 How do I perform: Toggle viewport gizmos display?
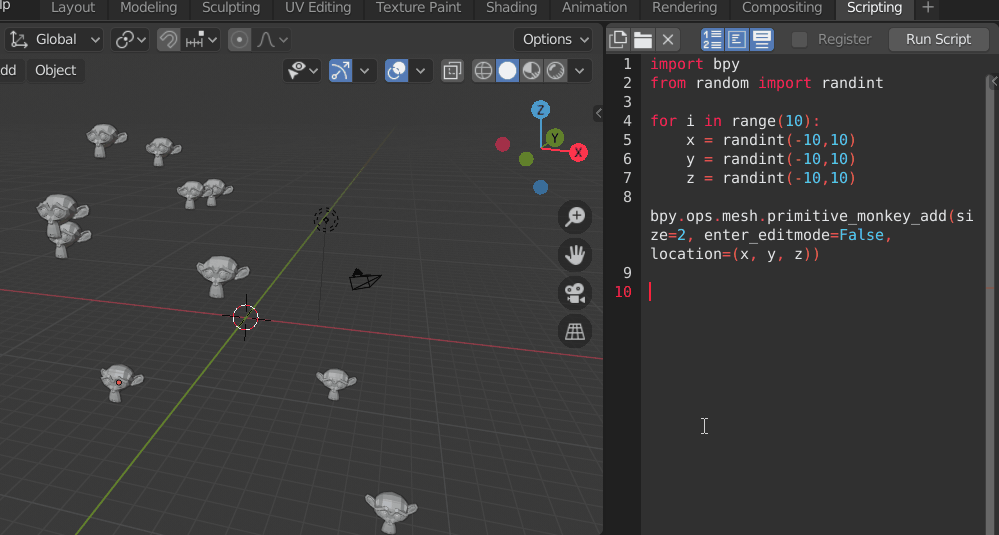(341, 71)
